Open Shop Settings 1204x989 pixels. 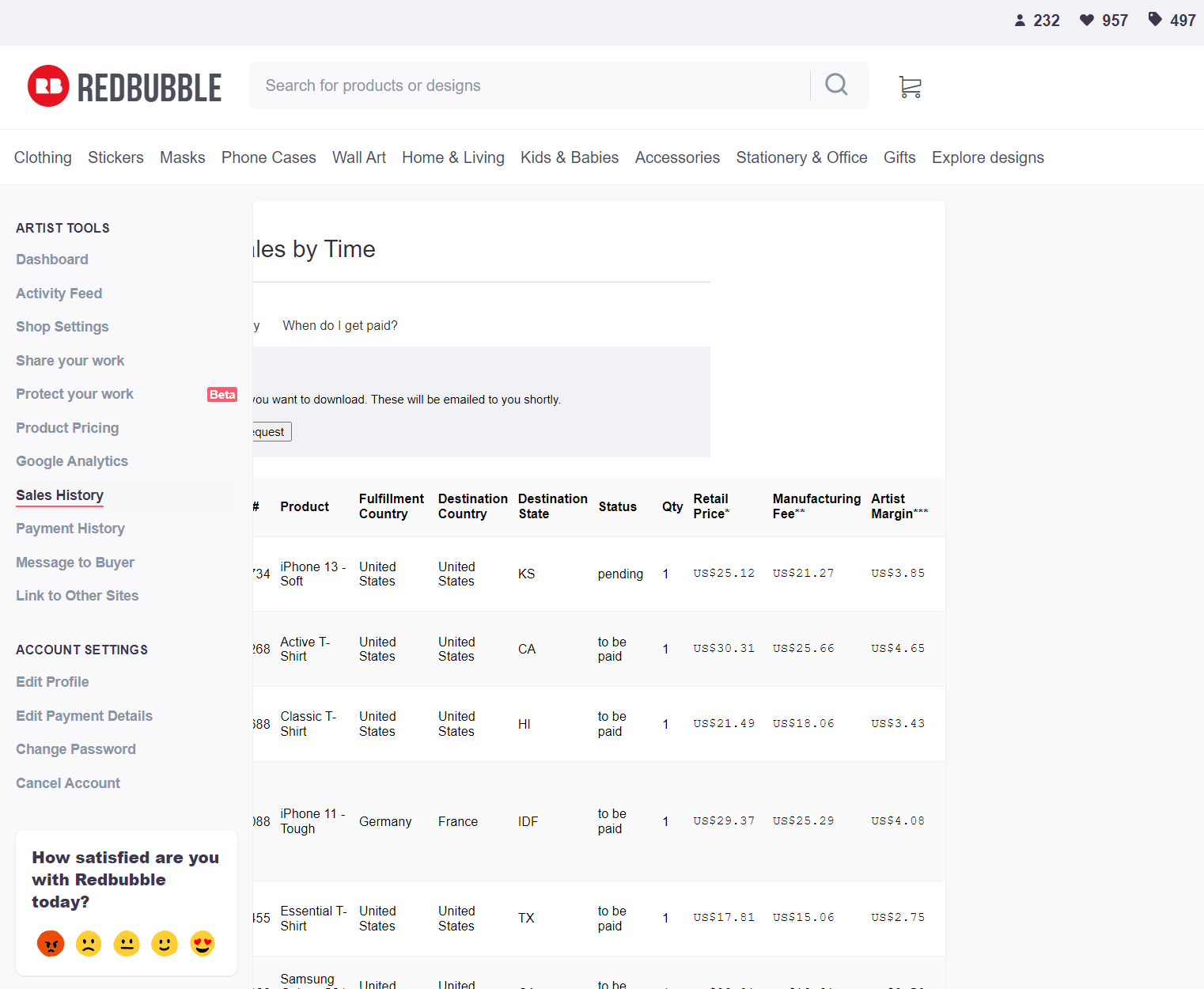(x=62, y=327)
